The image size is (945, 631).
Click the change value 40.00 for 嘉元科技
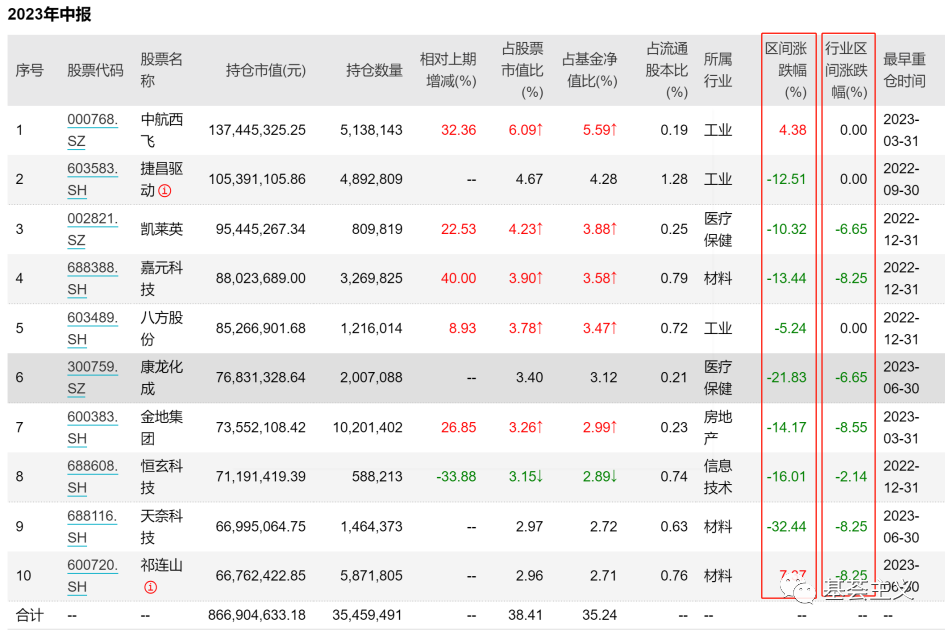point(459,278)
